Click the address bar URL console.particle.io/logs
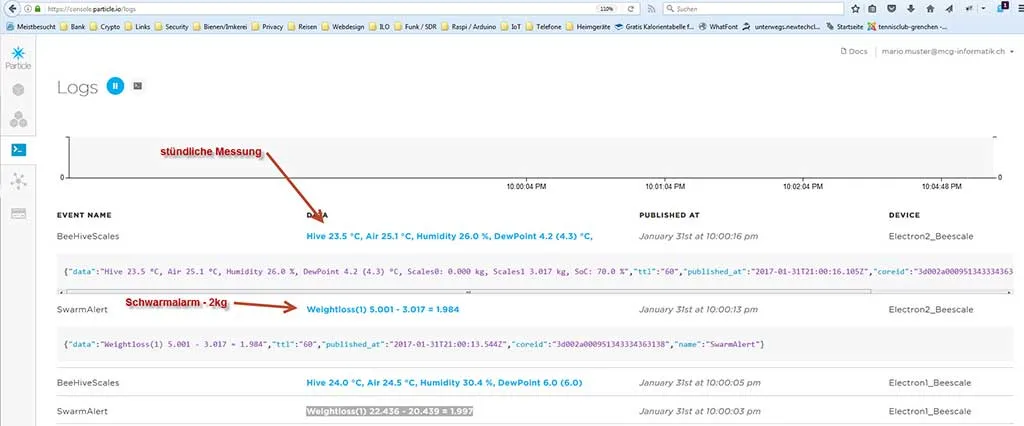 click(x=92, y=10)
